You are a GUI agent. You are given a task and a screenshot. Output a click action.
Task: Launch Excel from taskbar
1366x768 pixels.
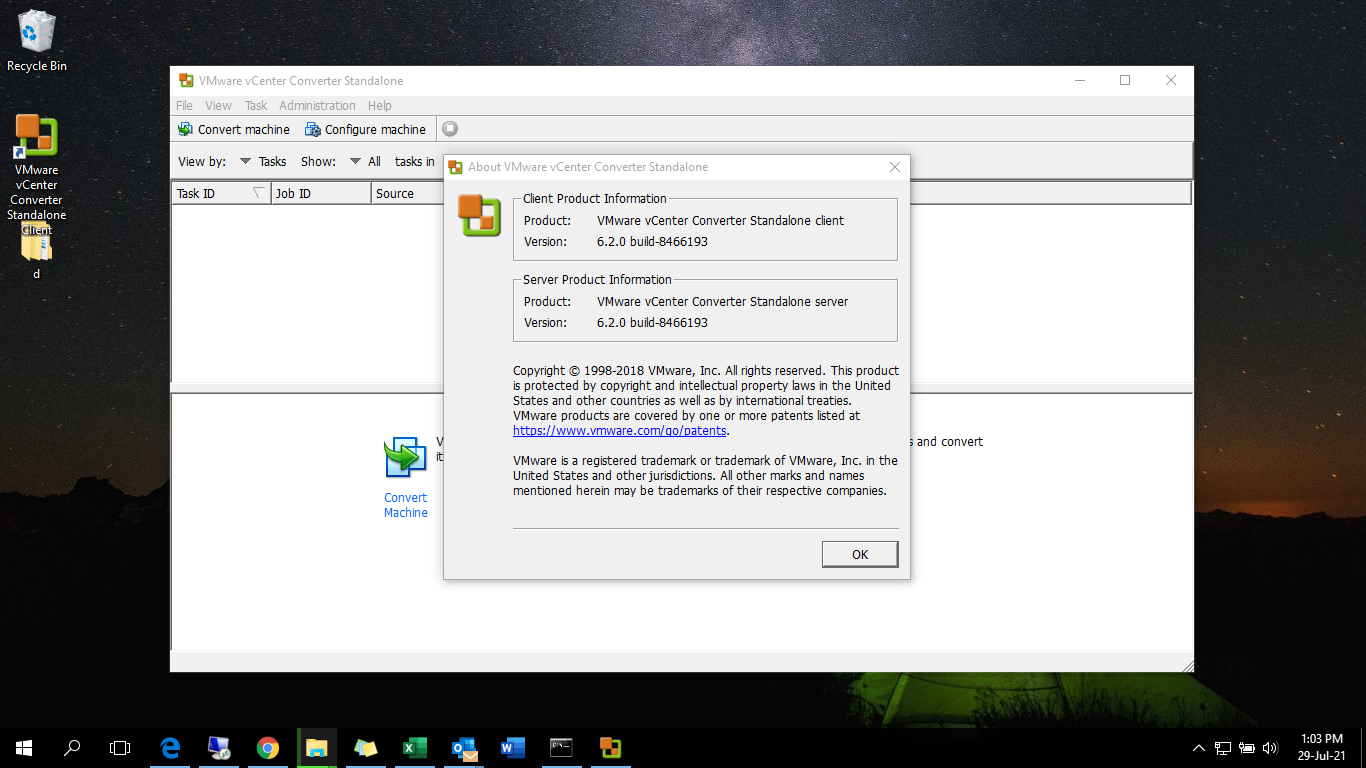(414, 747)
